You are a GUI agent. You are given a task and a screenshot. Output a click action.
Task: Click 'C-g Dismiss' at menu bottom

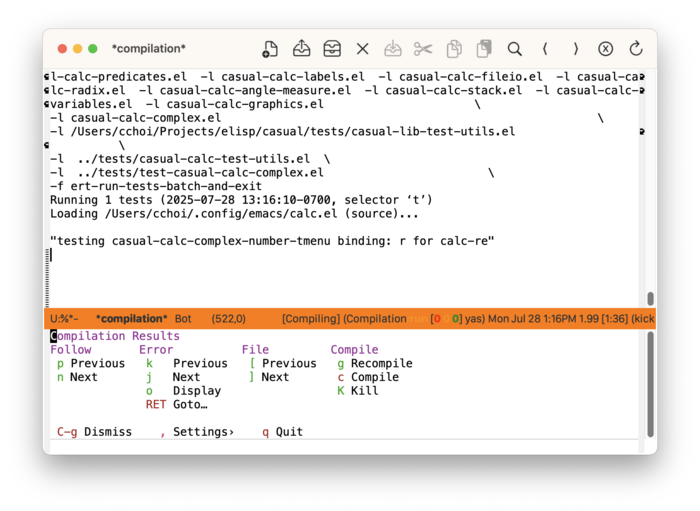tap(94, 432)
